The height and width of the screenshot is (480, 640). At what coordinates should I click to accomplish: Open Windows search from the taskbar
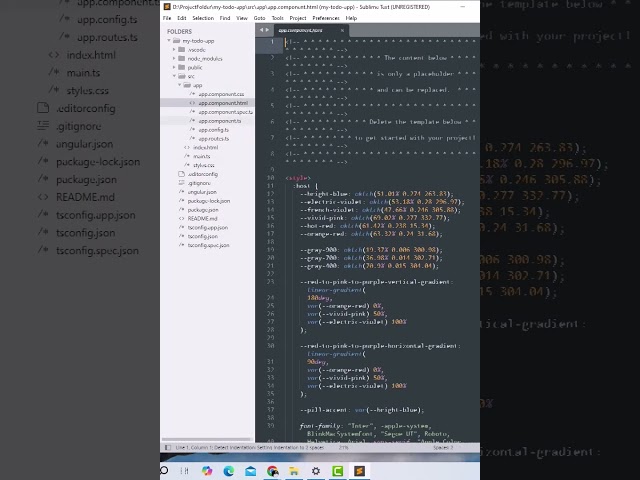pos(164,471)
